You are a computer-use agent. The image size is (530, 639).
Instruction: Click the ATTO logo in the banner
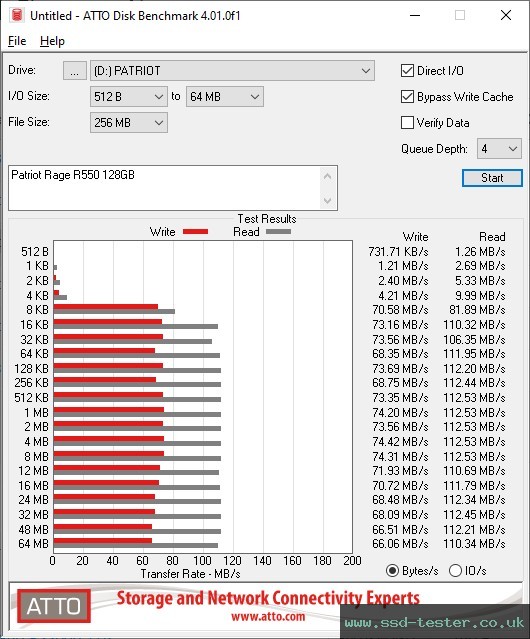pyautogui.click(x=54, y=606)
